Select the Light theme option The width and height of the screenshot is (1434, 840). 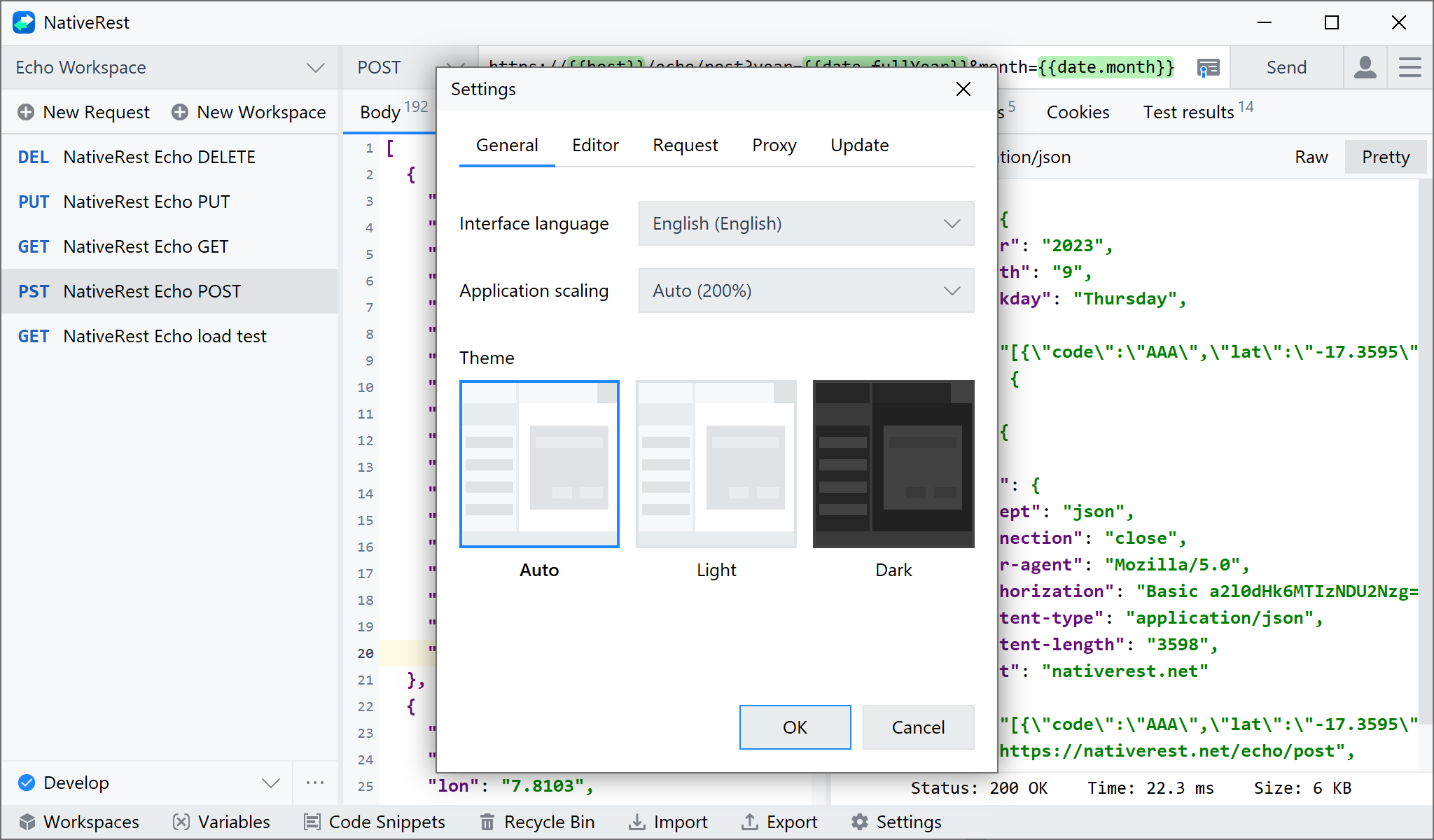pos(716,463)
